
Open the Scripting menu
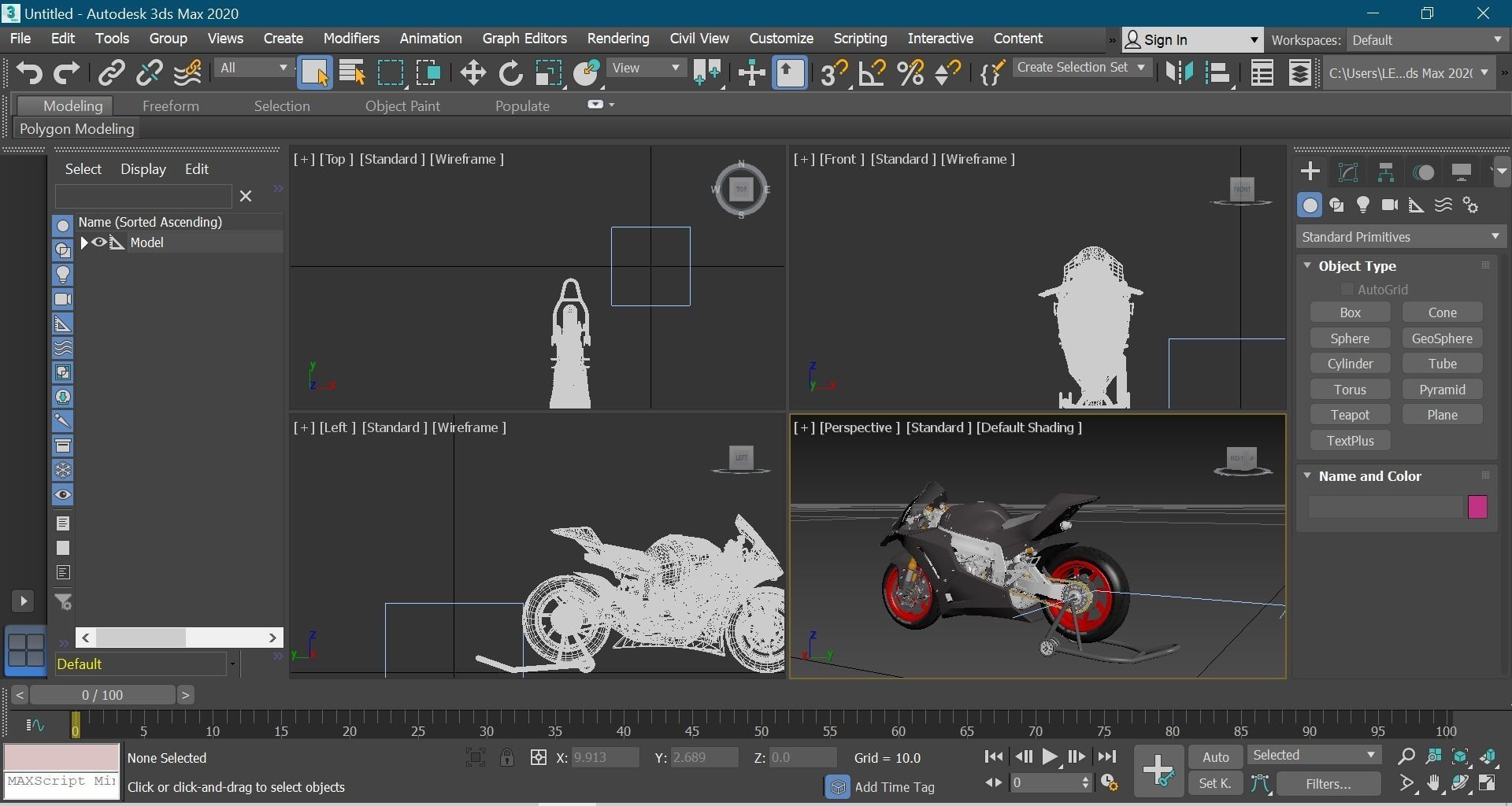tap(860, 39)
